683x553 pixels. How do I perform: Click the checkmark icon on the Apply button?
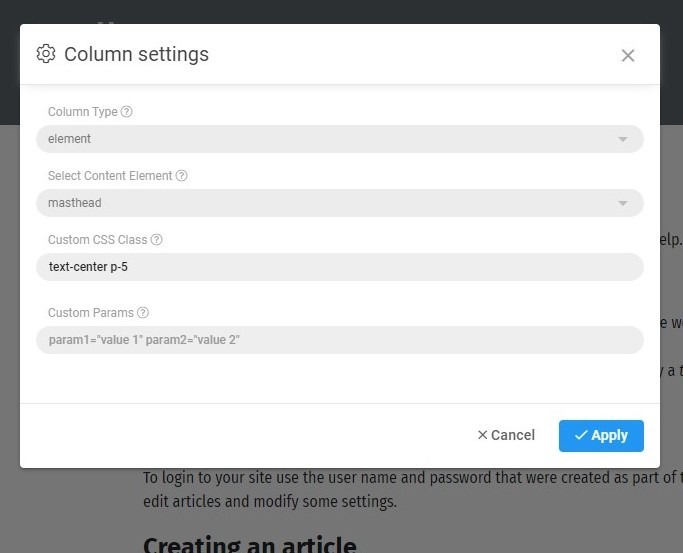tap(580, 435)
